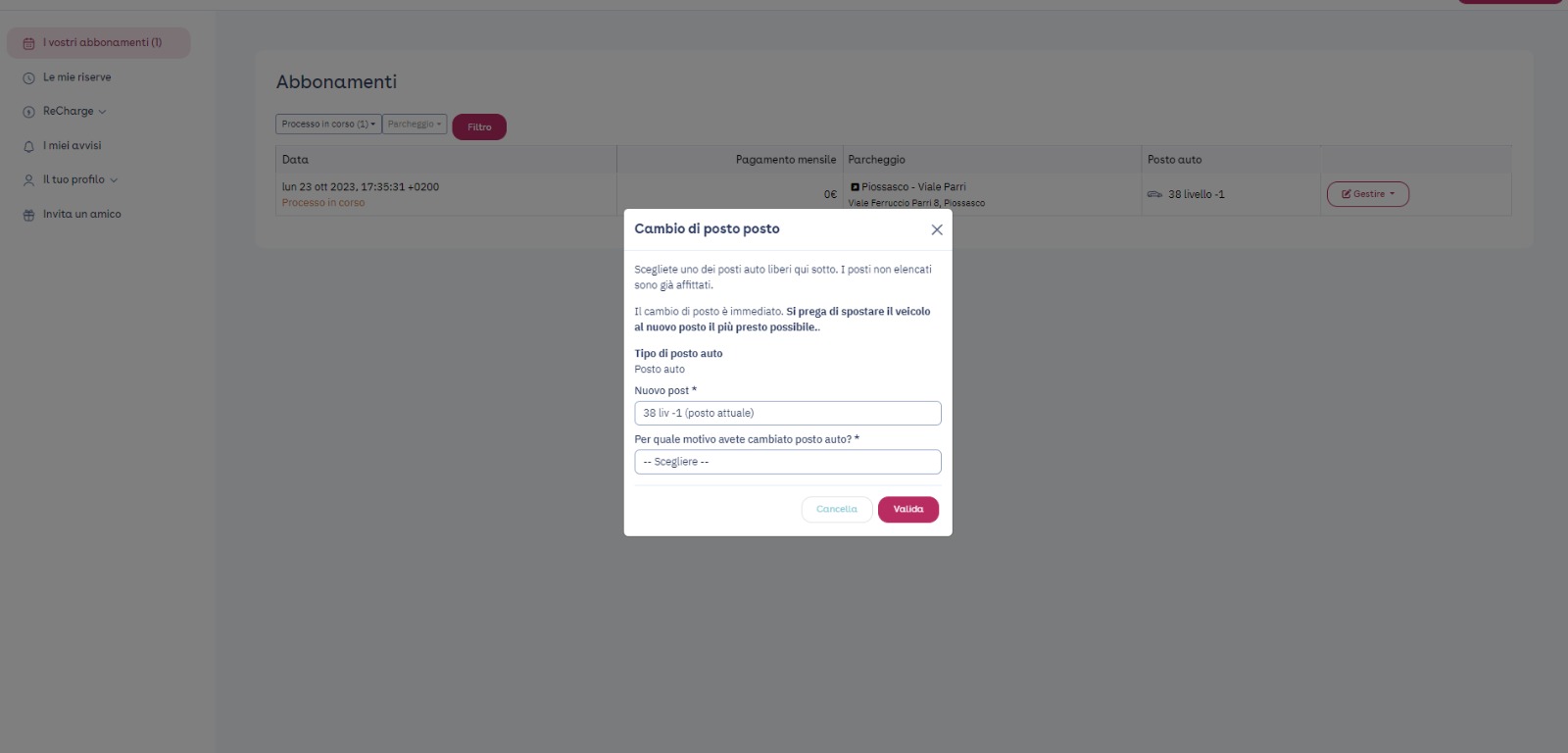This screenshot has height=753, width=1568.
Task: Open the Nuovo post dropdown
Action: point(788,413)
